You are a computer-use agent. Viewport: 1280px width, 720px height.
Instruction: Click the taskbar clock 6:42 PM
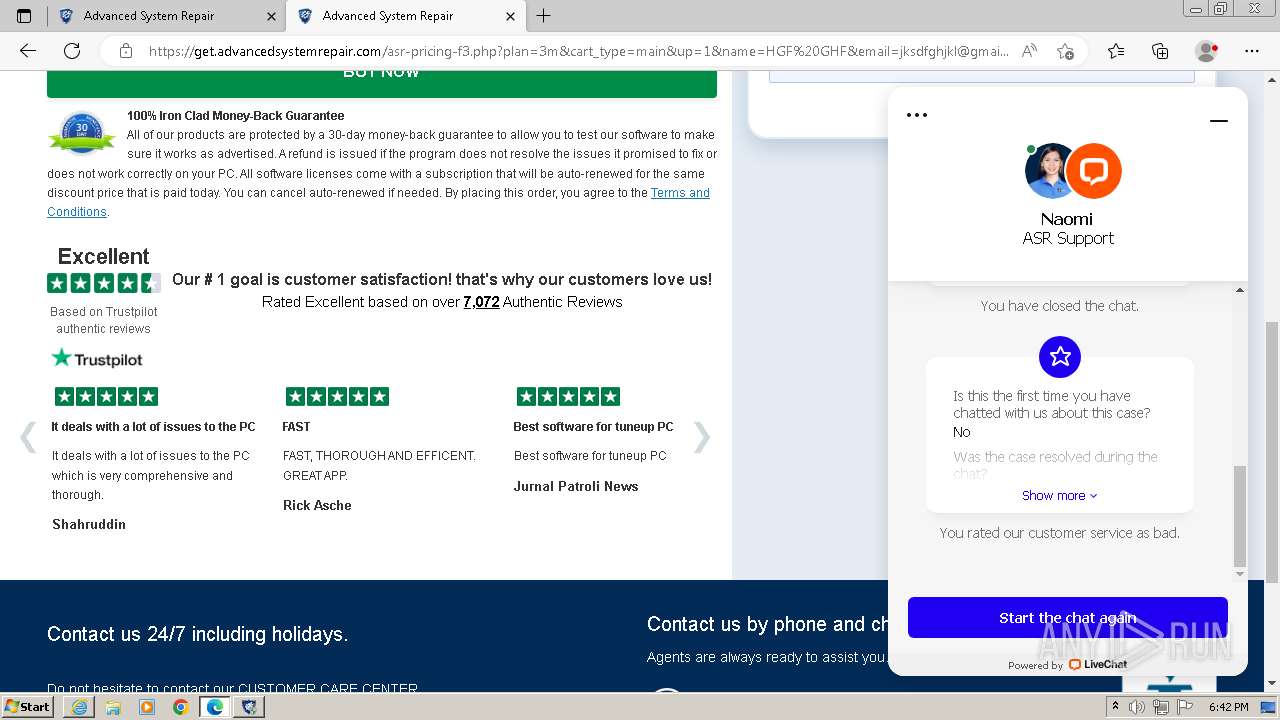click(1228, 707)
